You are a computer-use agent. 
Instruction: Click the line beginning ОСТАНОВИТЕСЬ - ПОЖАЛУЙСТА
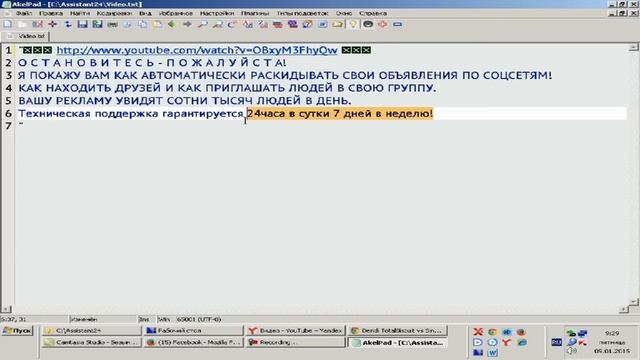click(152, 63)
